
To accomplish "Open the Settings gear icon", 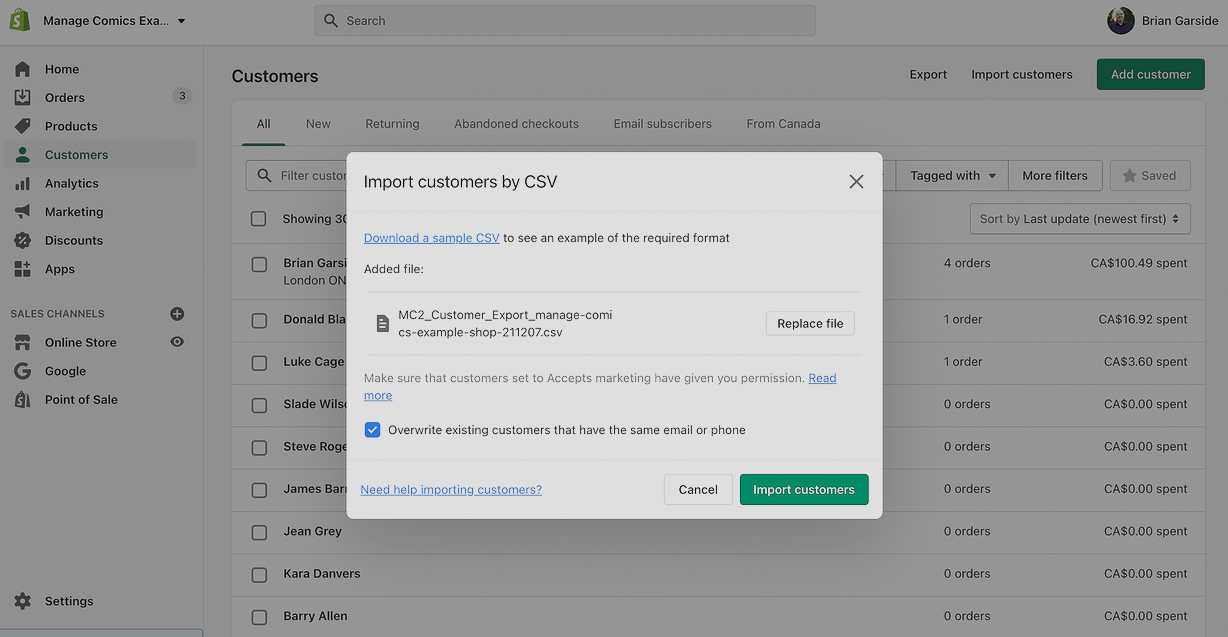I will coord(22,601).
